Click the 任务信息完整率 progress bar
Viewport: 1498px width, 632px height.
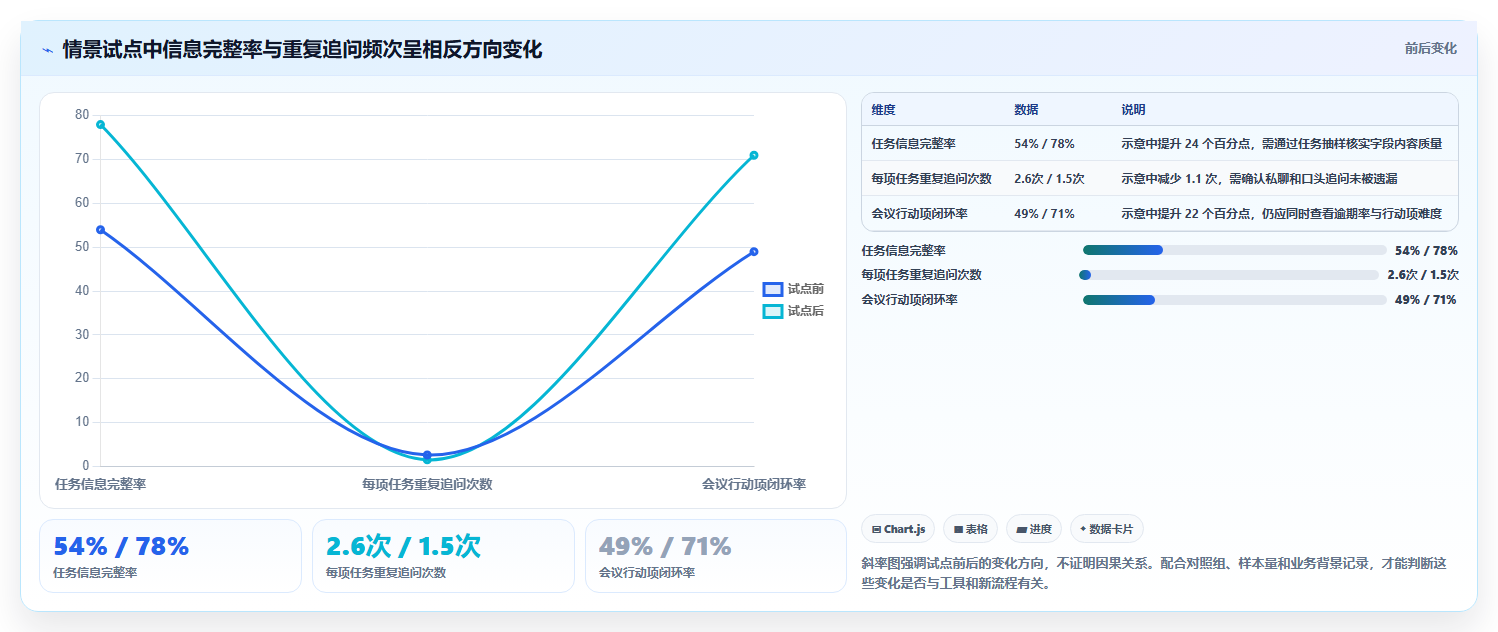1234,250
